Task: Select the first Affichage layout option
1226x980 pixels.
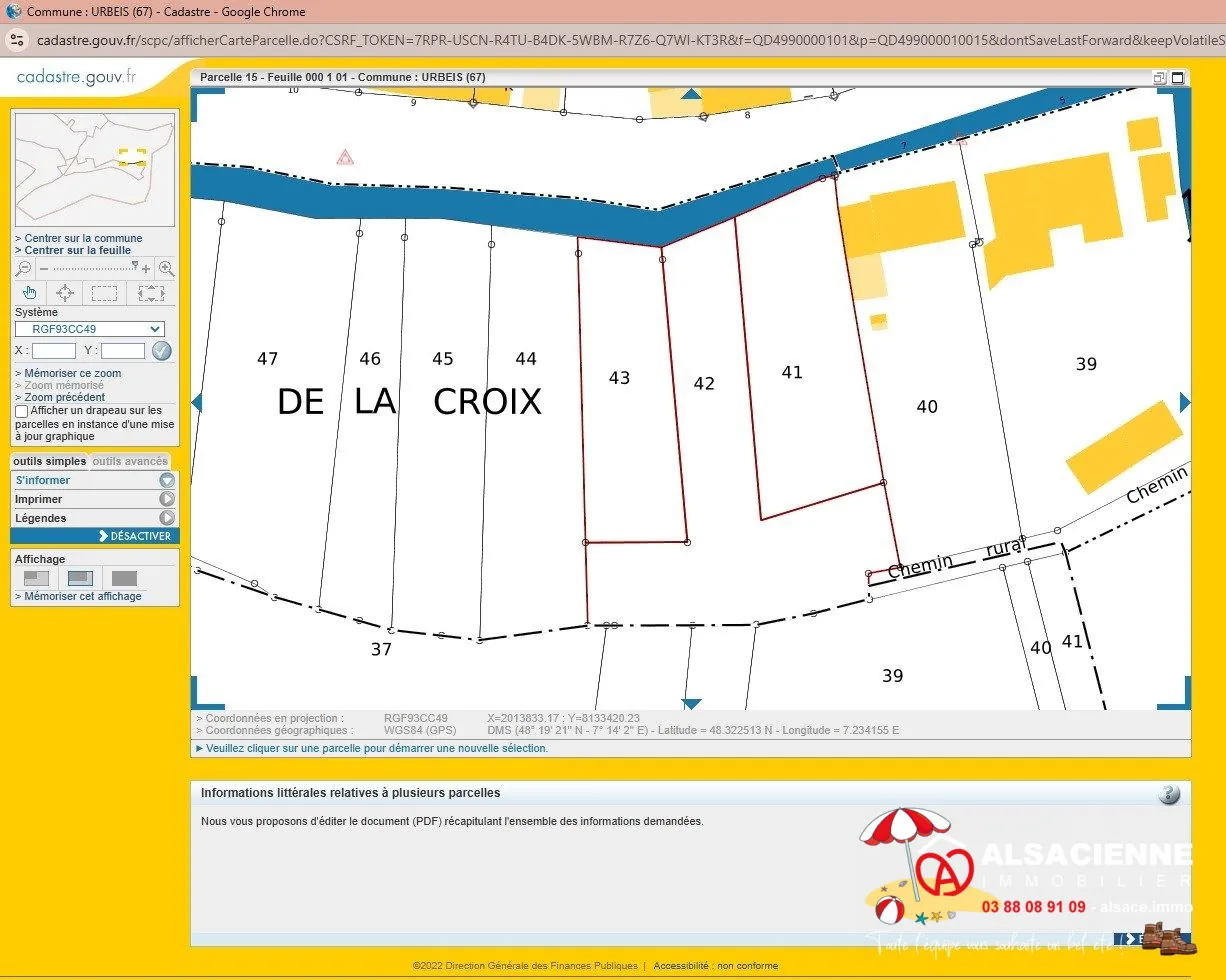Action: 36,578
